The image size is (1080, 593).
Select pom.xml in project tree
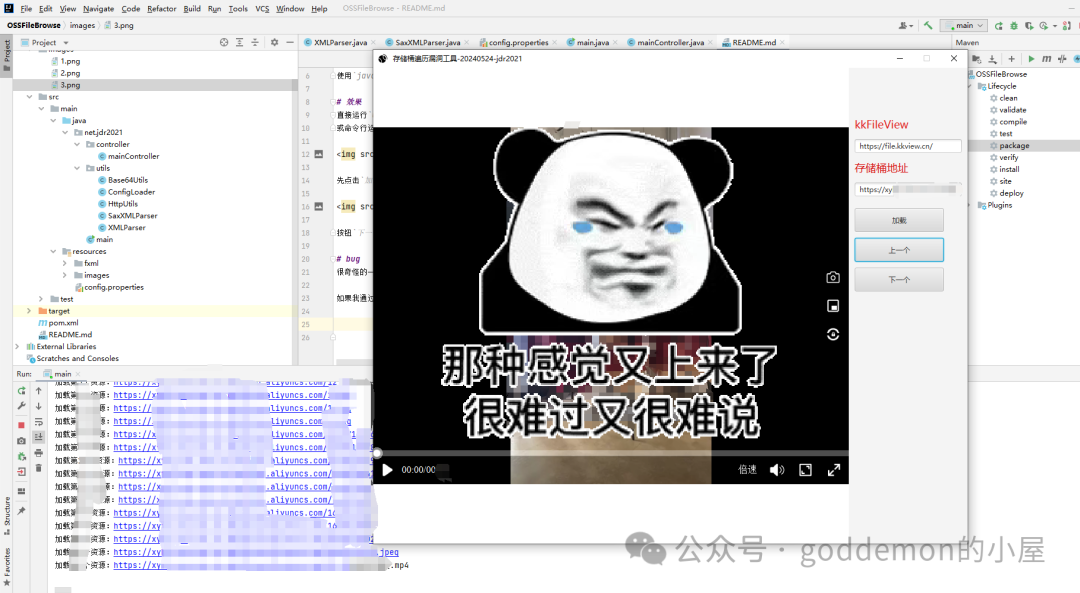(x=63, y=323)
